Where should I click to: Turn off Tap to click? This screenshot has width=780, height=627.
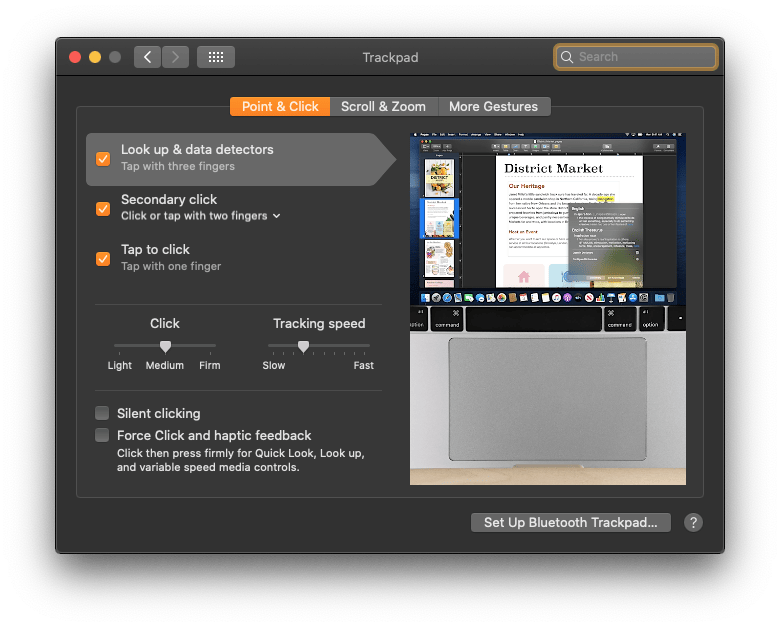[103, 258]
